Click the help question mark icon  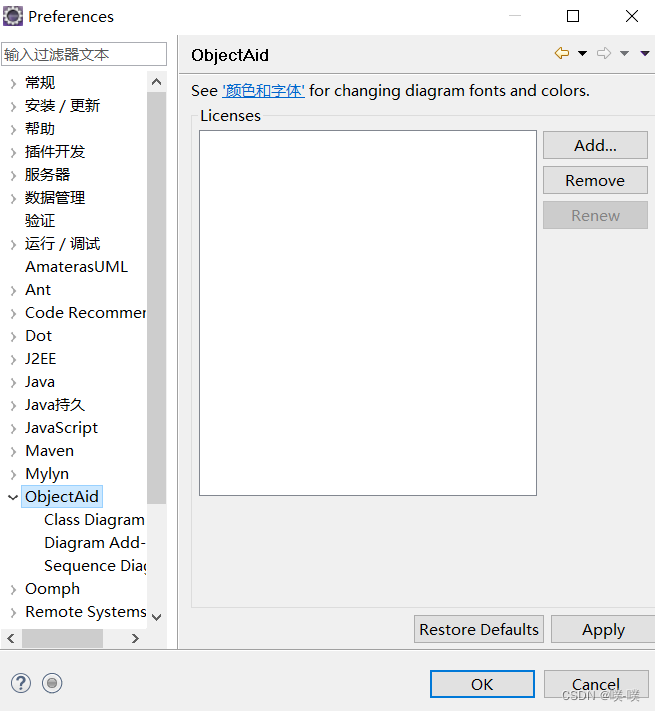21,683
